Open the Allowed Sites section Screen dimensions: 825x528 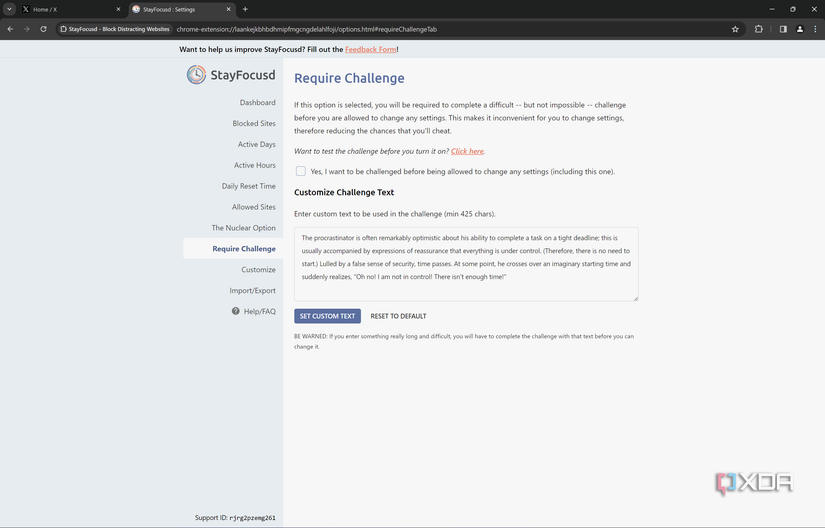254,207
